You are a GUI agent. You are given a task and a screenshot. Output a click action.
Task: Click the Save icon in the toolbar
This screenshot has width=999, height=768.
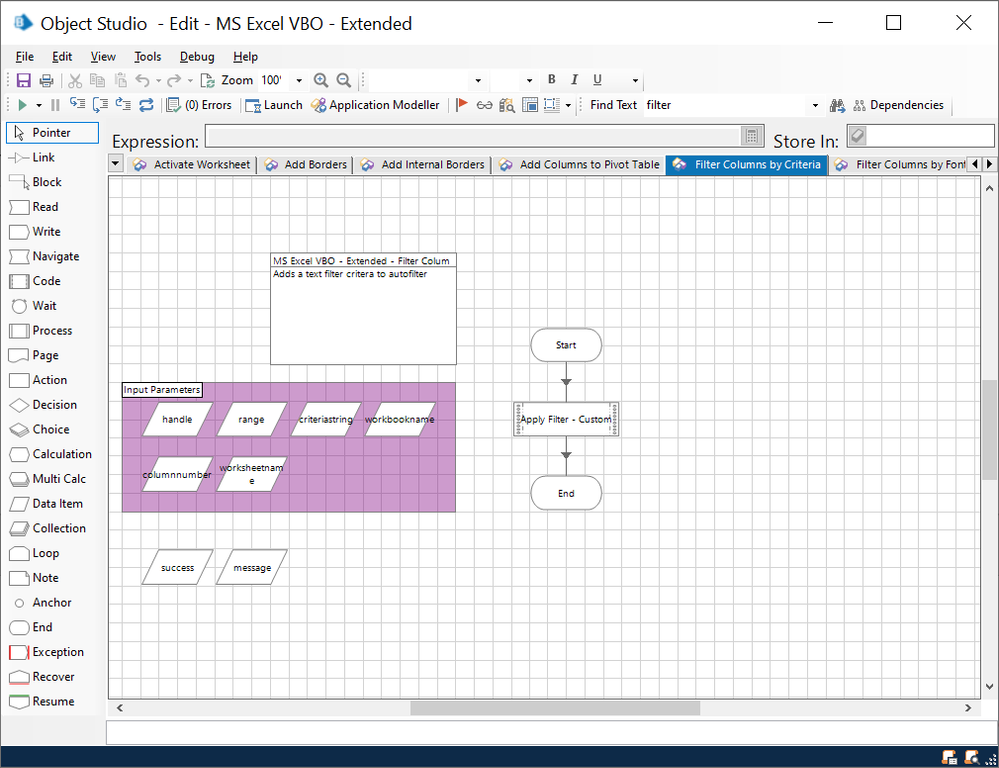(24, 80)
